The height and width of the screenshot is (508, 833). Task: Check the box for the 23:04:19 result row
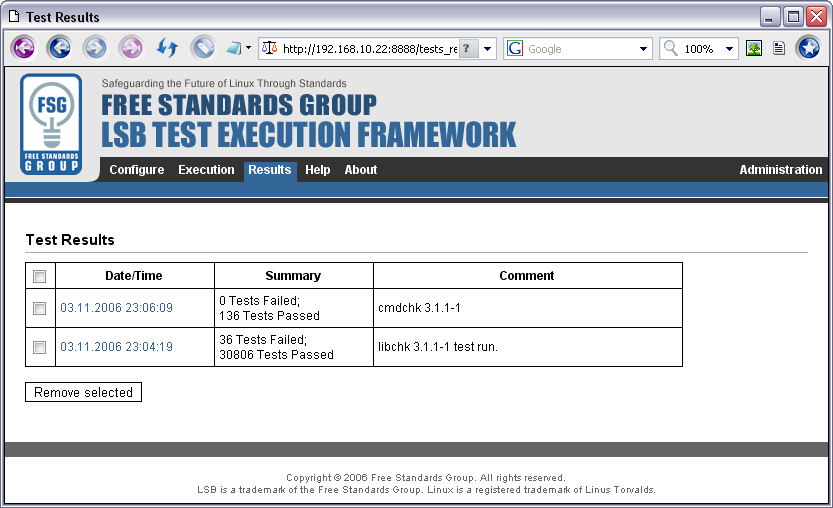(x=39, y=348)
